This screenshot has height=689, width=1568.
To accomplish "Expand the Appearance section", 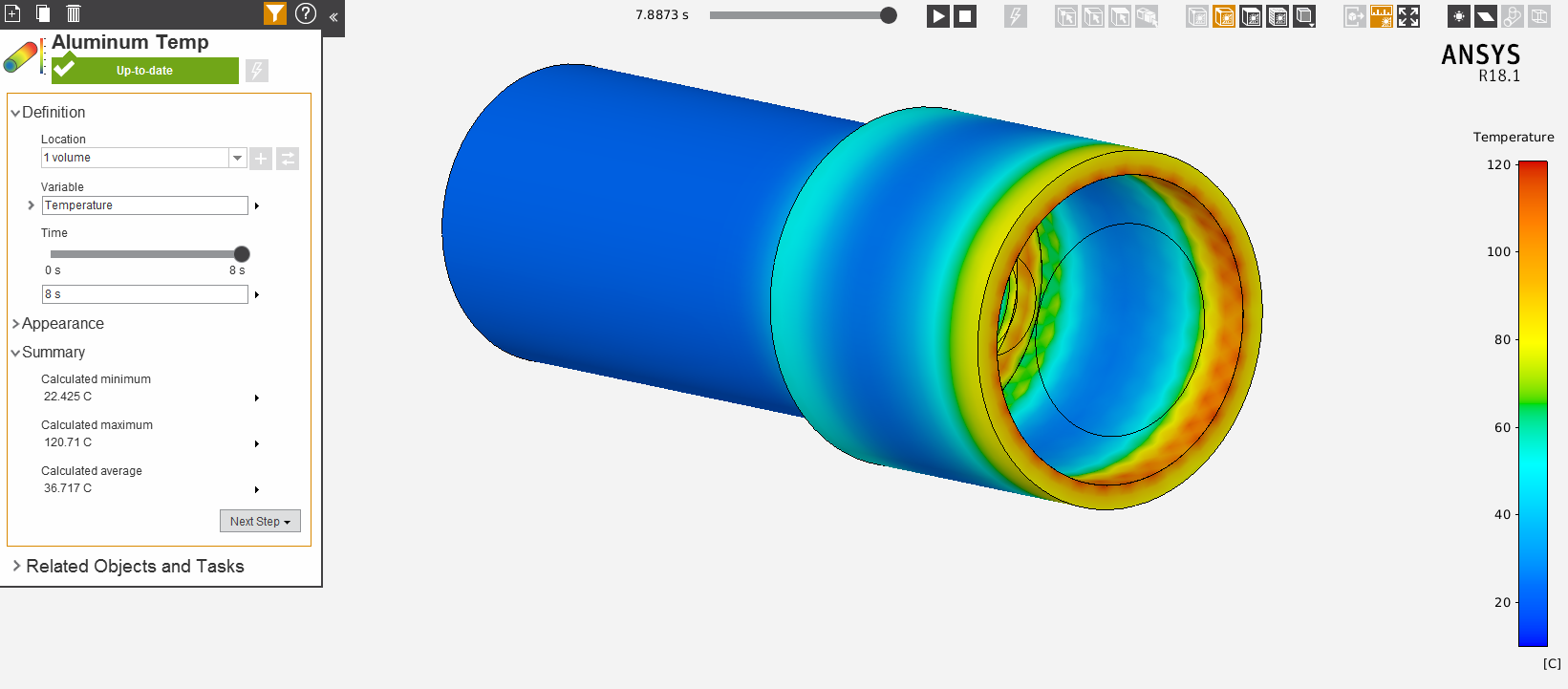I will (15, 324).
